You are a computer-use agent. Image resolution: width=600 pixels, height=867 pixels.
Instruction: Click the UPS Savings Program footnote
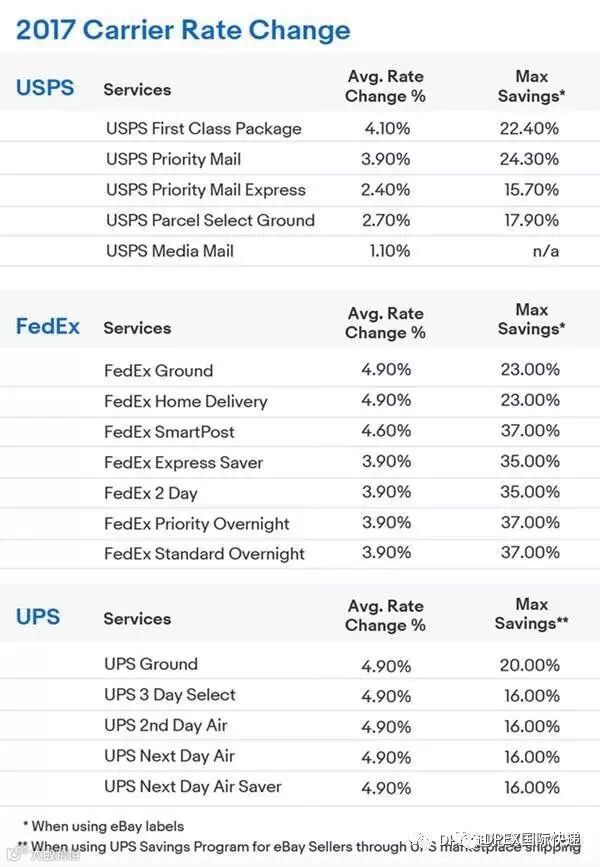[x=299, y=847]
